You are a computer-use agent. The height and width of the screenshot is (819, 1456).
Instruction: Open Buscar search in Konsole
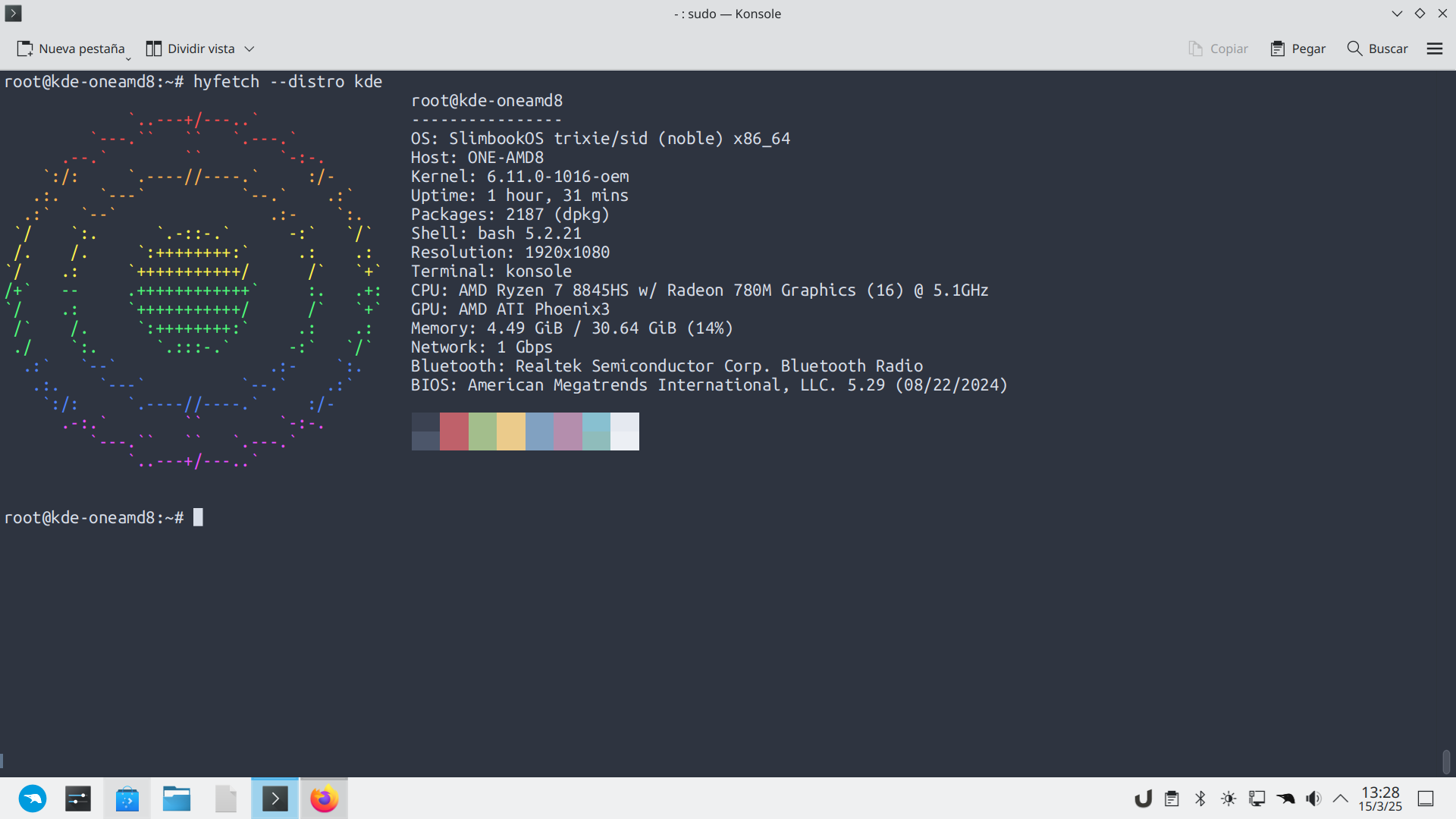pos(1377,49)
